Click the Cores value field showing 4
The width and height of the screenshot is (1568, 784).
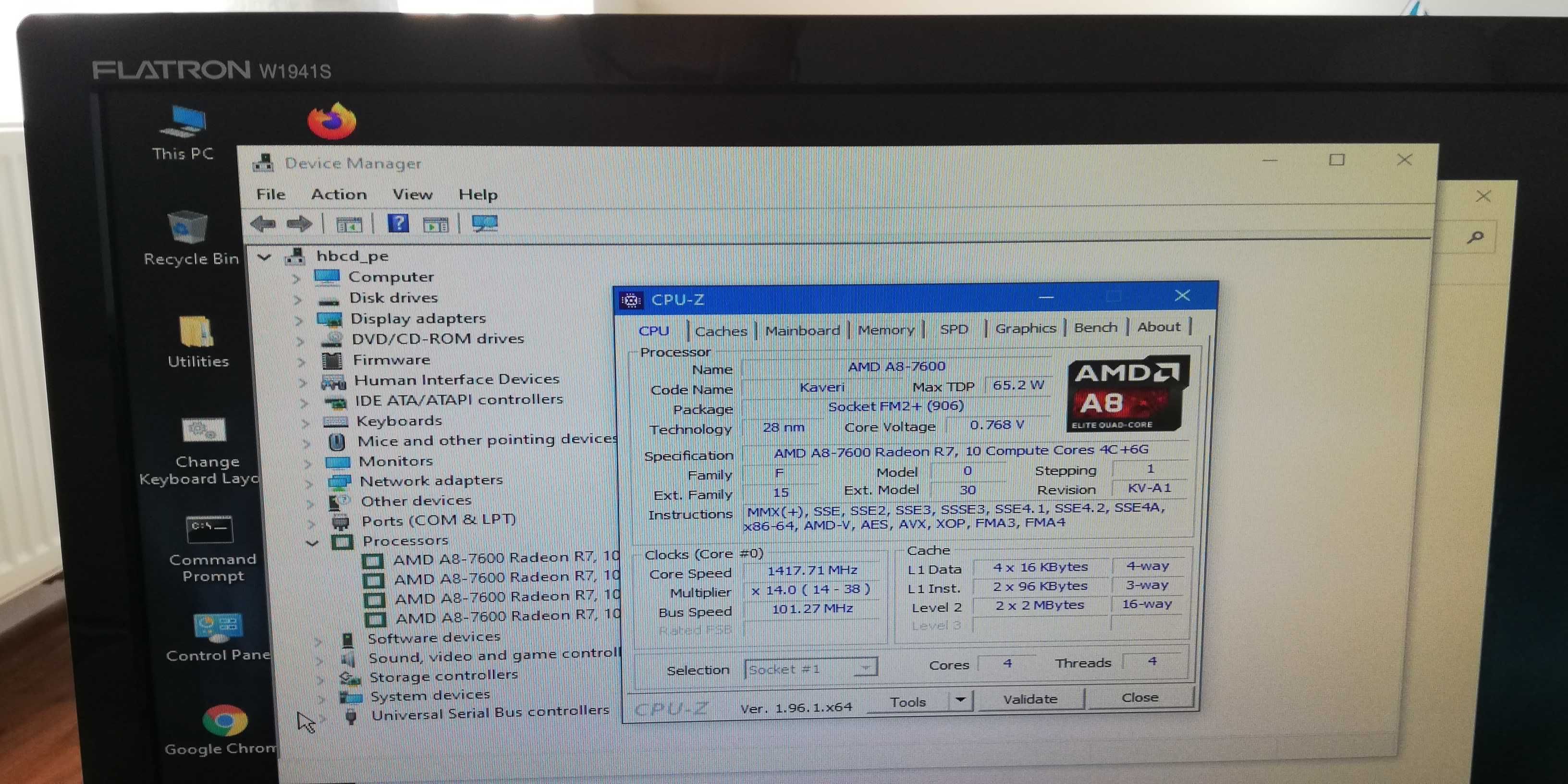tap(1007, 663)
